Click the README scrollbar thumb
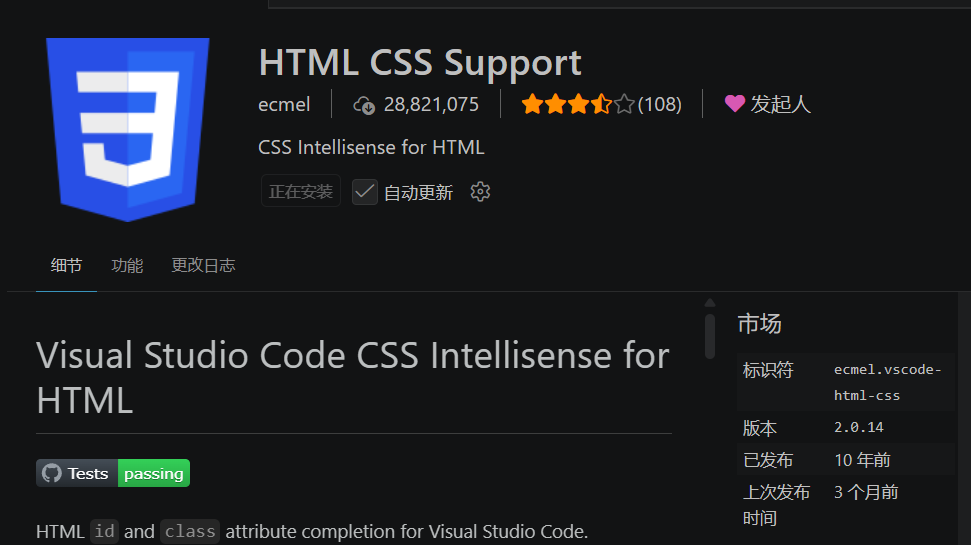The width and height of the screenshot is (971, 545). coord(710,336)
